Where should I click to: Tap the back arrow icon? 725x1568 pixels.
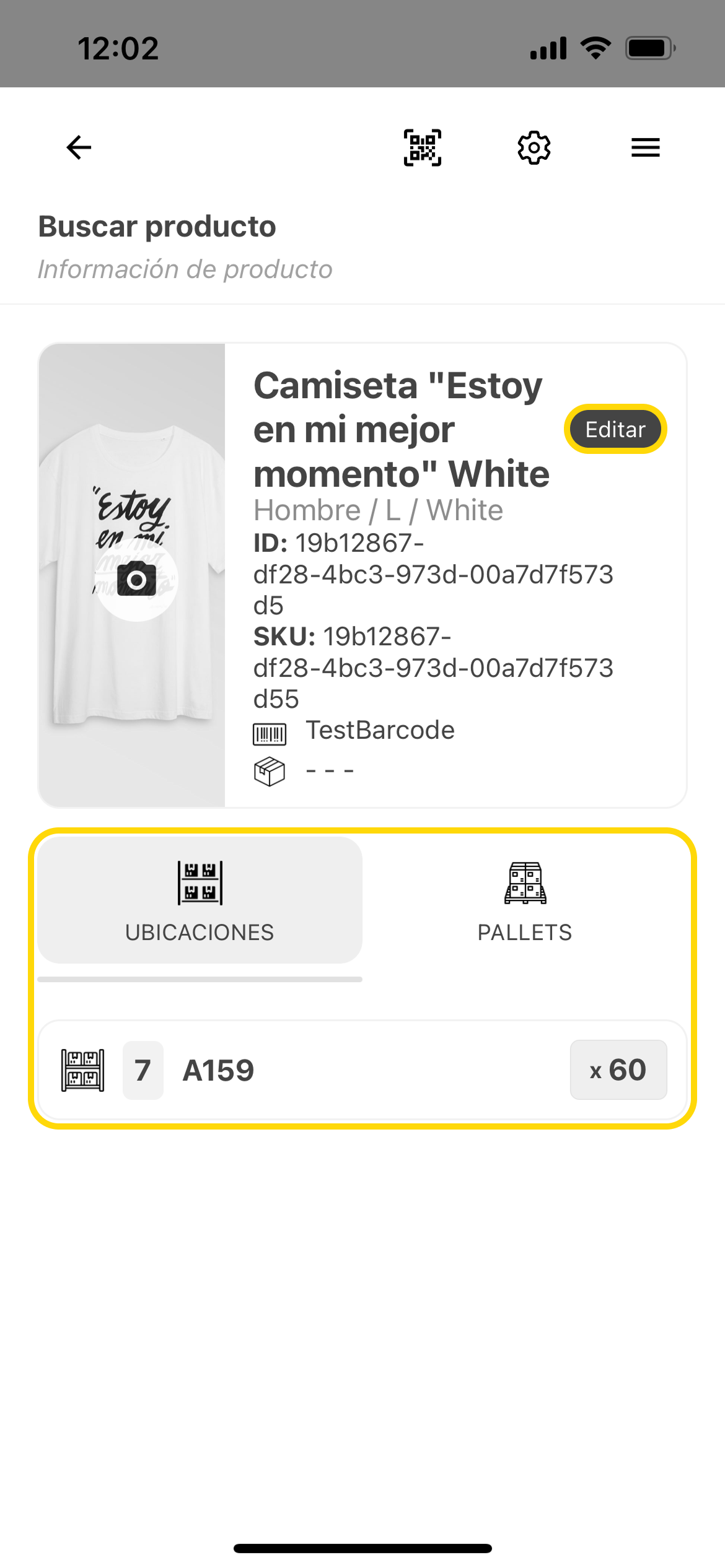(x=79, y=147)
